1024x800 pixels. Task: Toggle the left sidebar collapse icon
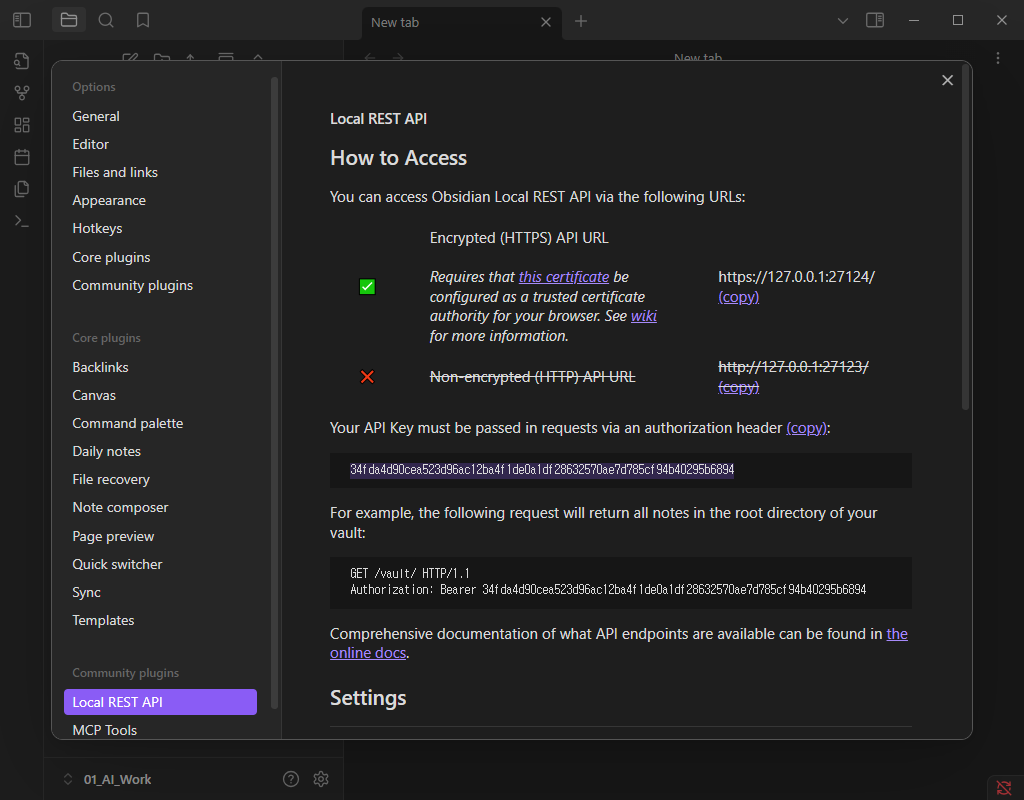(x=22, y=20)
